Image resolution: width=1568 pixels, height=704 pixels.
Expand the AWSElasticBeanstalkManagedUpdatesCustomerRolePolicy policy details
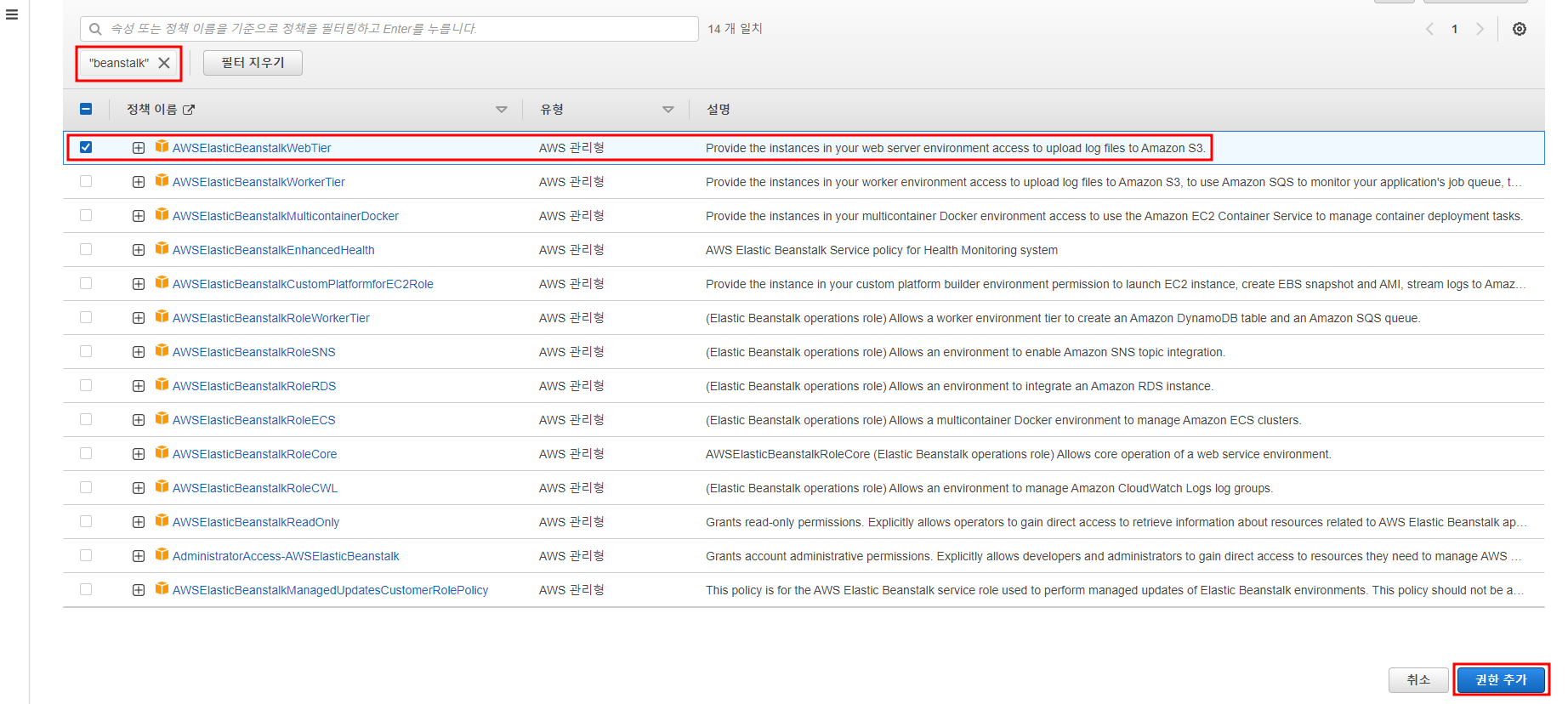[x=139, y=590]
